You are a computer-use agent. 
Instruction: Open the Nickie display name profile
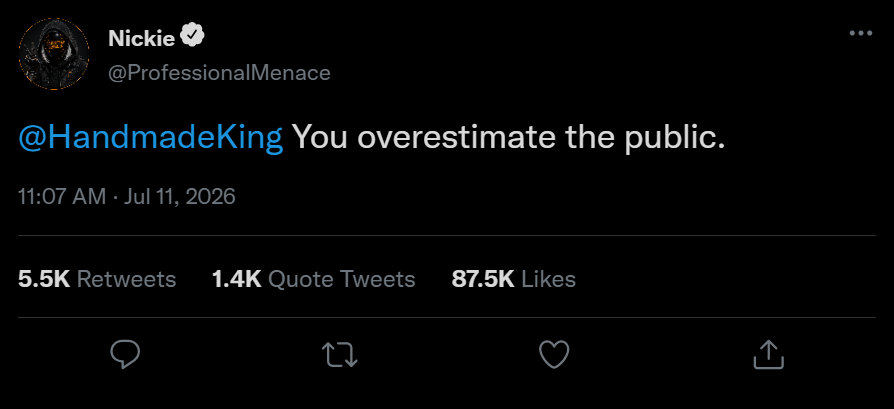pyautogui.click(x=141, y=38)
